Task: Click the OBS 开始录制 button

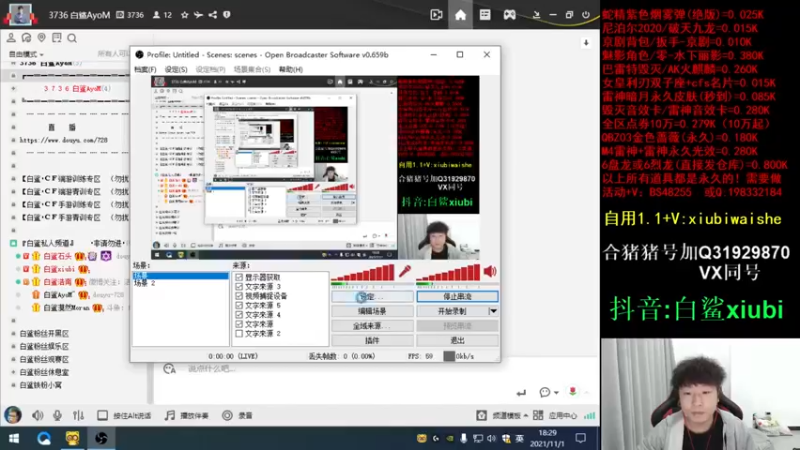Action: (x=452, y=311)
